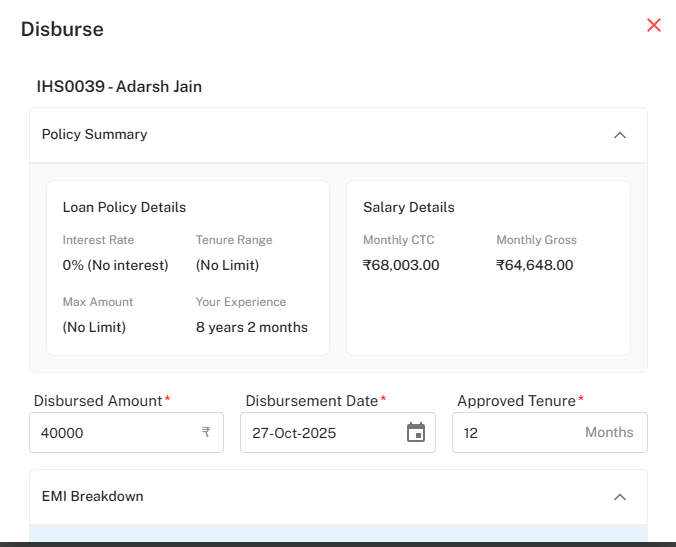Collapse EMI Breakdown using its chevron arrow
Image resolution: width=676 pixels, height=547 pixels.
point(619,497)
